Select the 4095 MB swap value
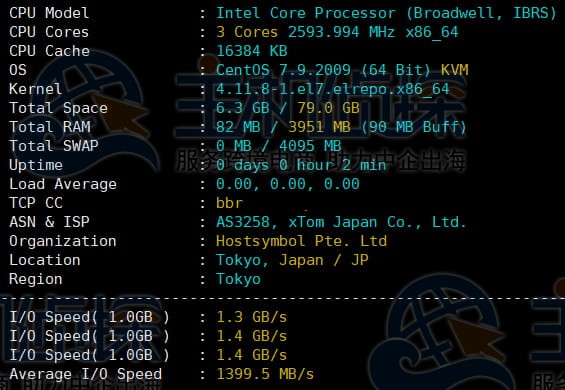This screenshot has width=565, height=390. tap(310, 146)
